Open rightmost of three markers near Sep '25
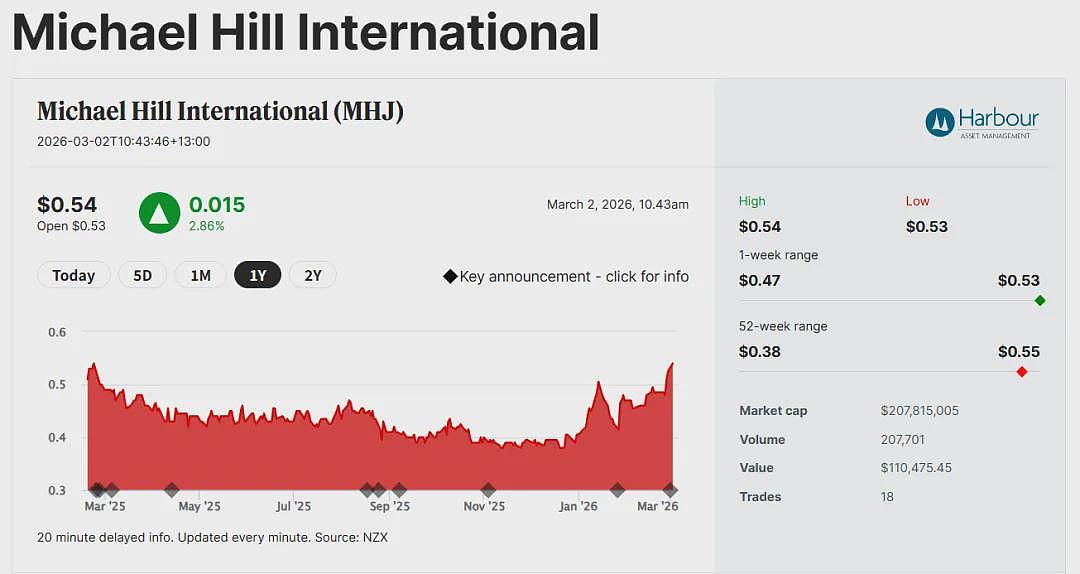 point(399,491)
